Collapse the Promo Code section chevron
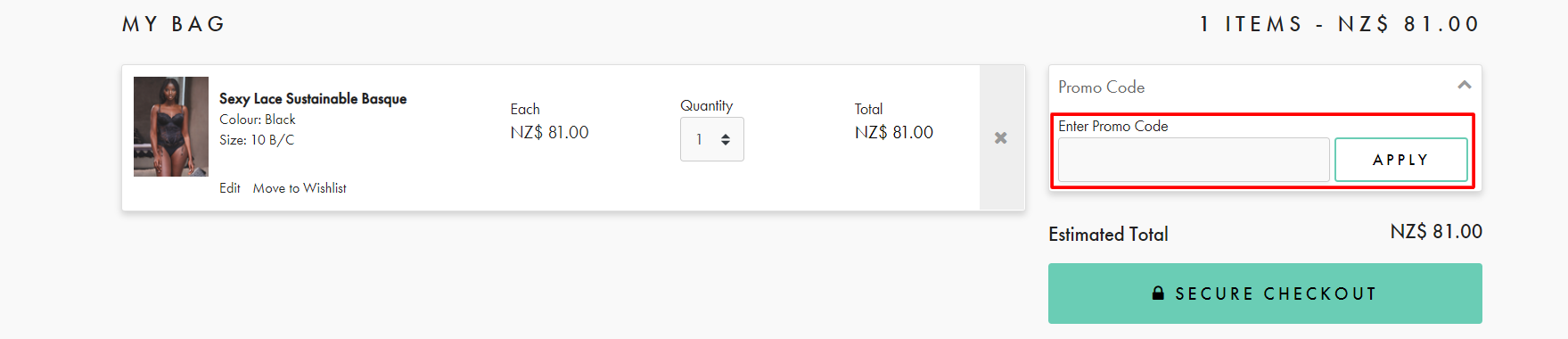Viewport: 1568px width, 339px height. click(1464, 86)
